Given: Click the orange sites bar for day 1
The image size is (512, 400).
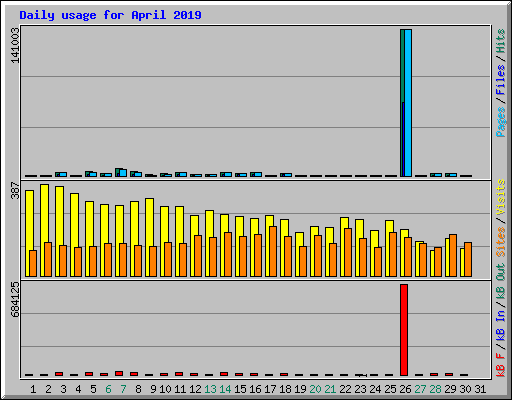Looking at the screenshot, I should click(33, 263).
